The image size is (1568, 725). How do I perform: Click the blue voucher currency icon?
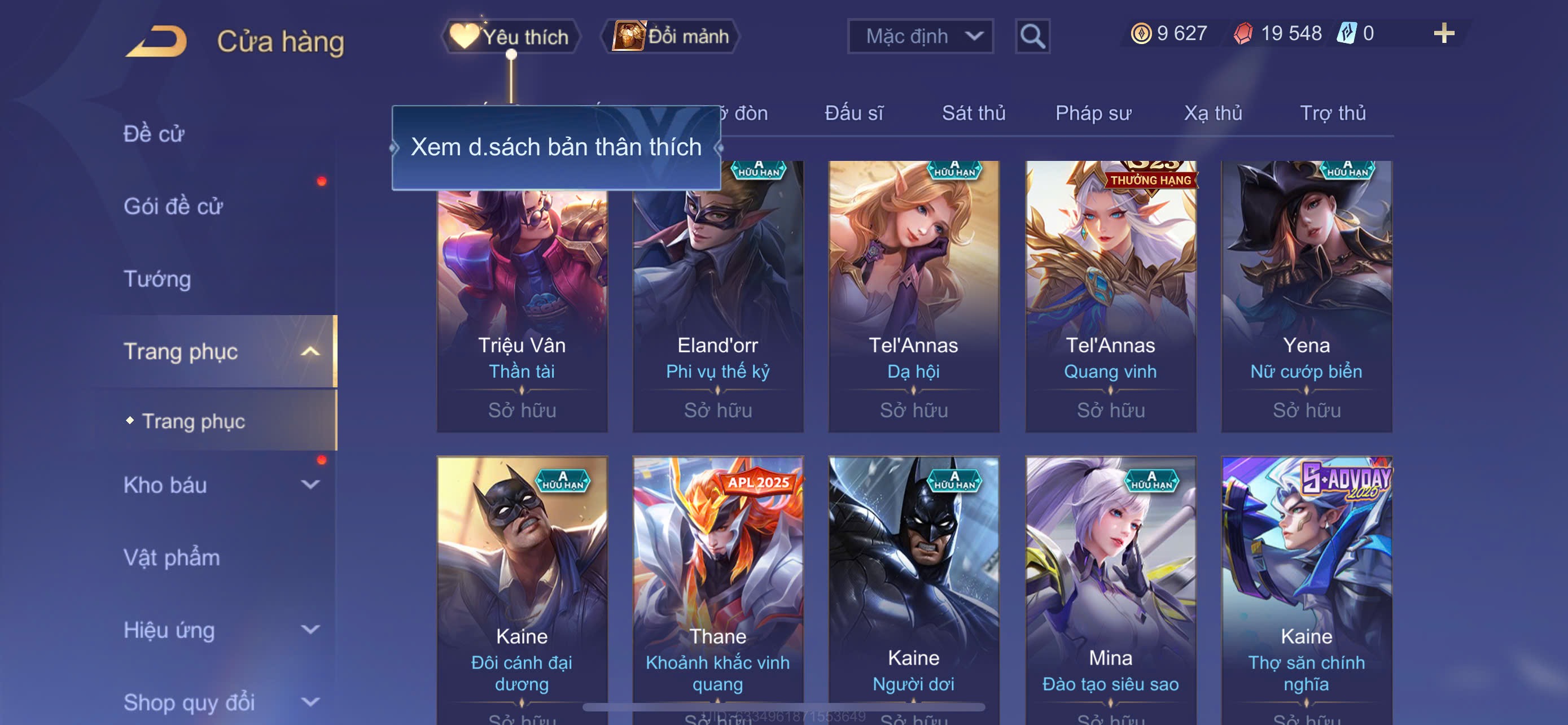pos(1346,33)
